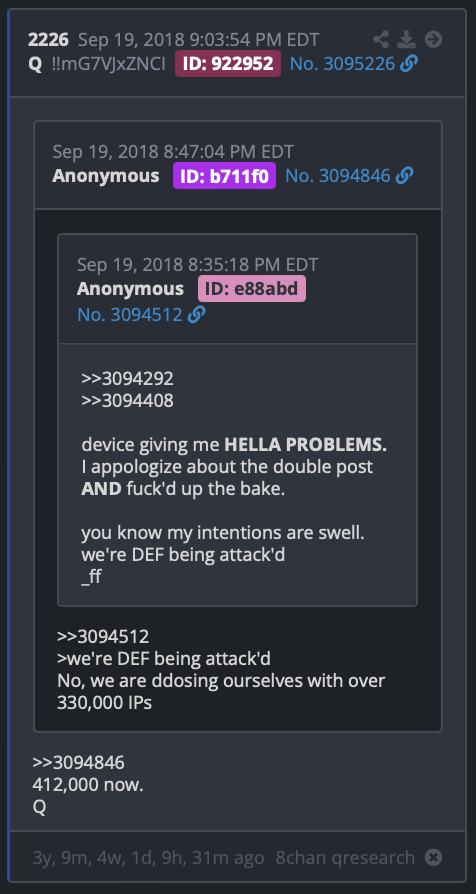Select the pink ID: e88abd badge
This screenshot has height=894, width=476.
tap(251, 288)
